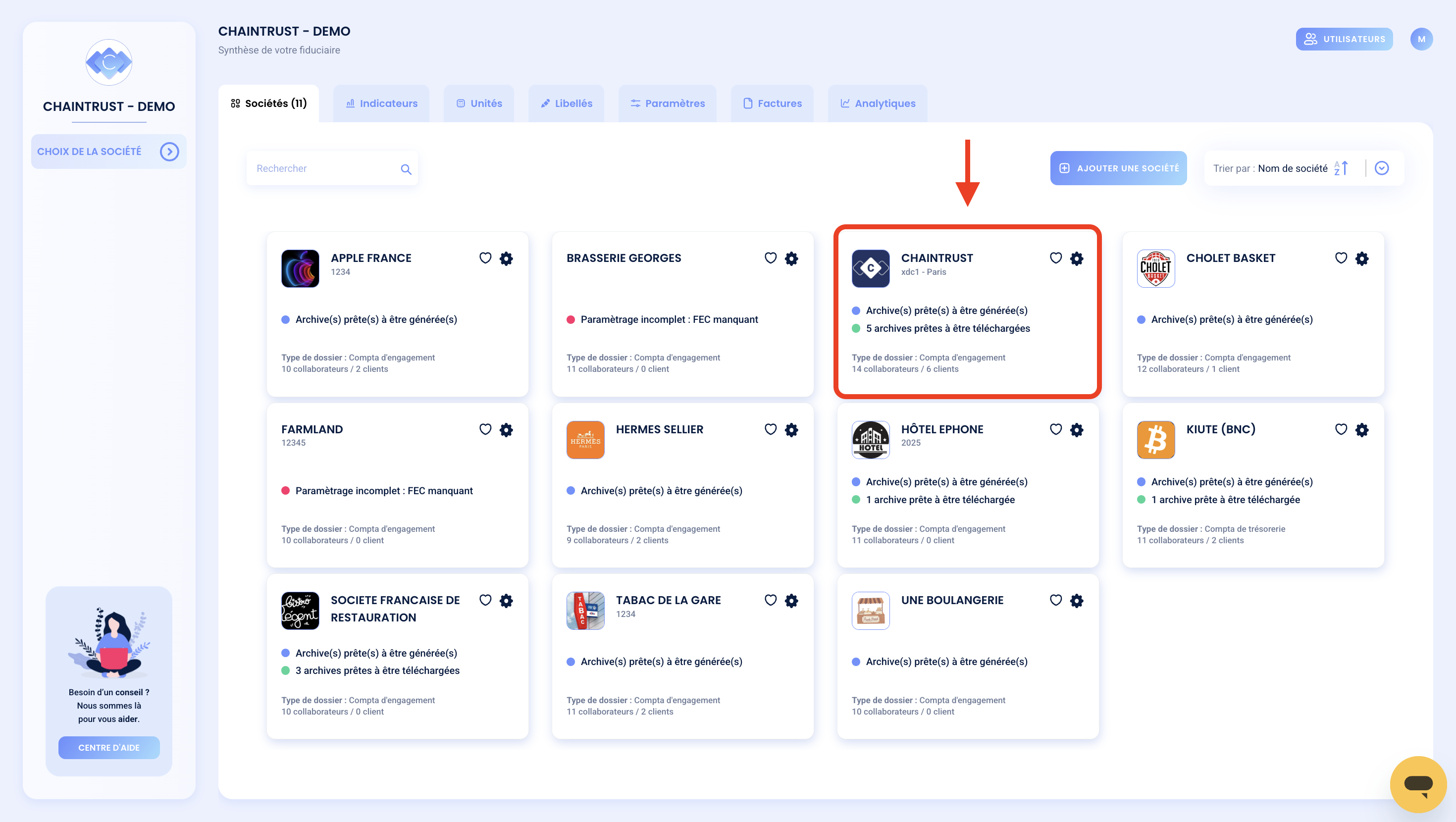This screenshot has width=1456, height=822.
Task: Click the UNE BOULANGERIE stall logo
Action: 871,611
